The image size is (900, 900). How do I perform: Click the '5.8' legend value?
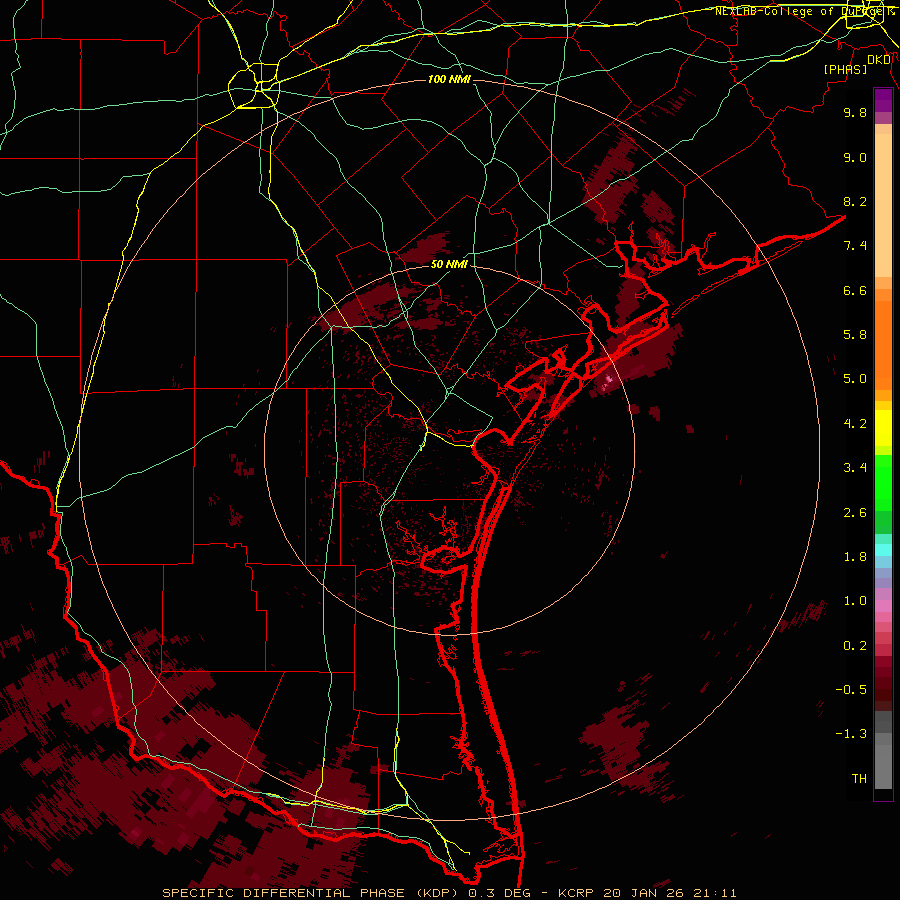[x=855, y=335]
